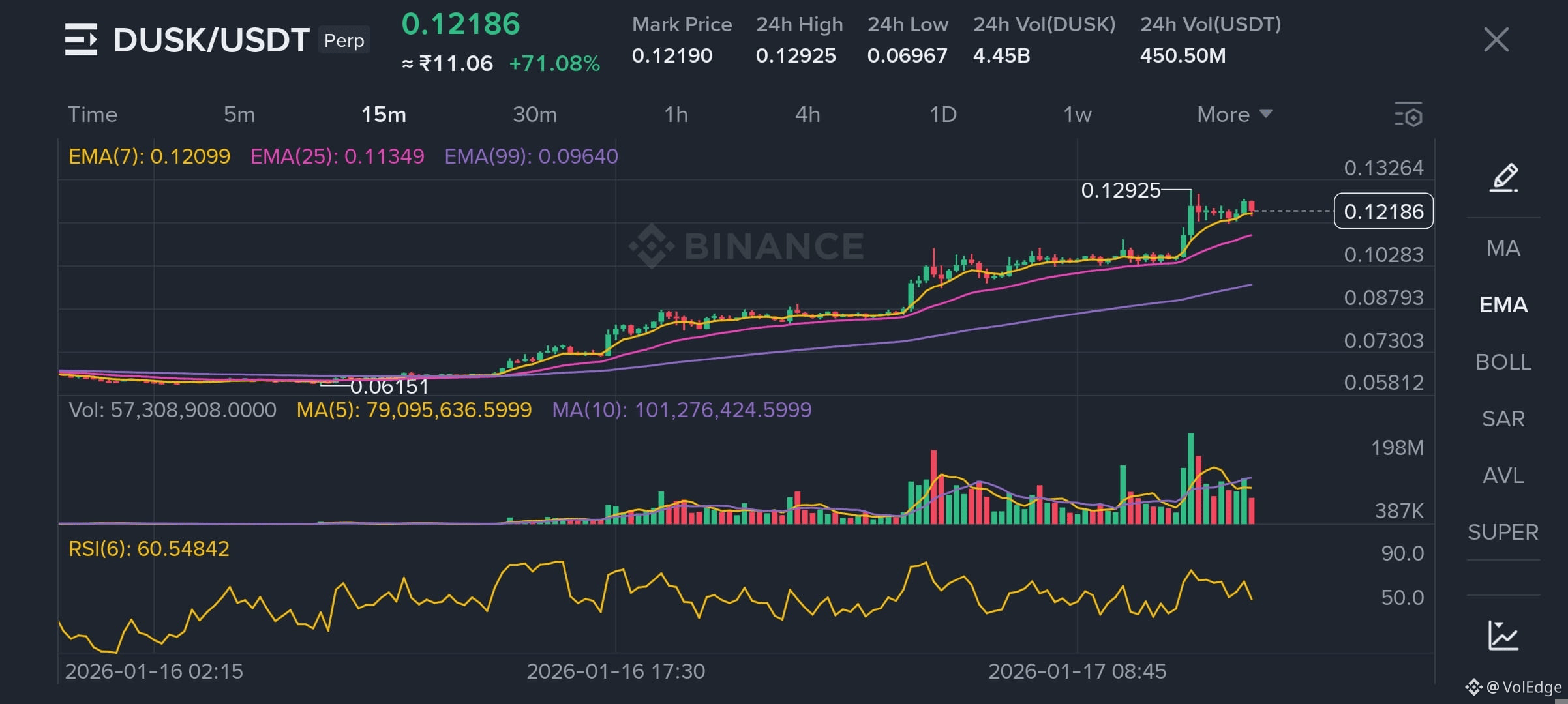
Task: Click the volume MA(5) legend
Action: 414,410
